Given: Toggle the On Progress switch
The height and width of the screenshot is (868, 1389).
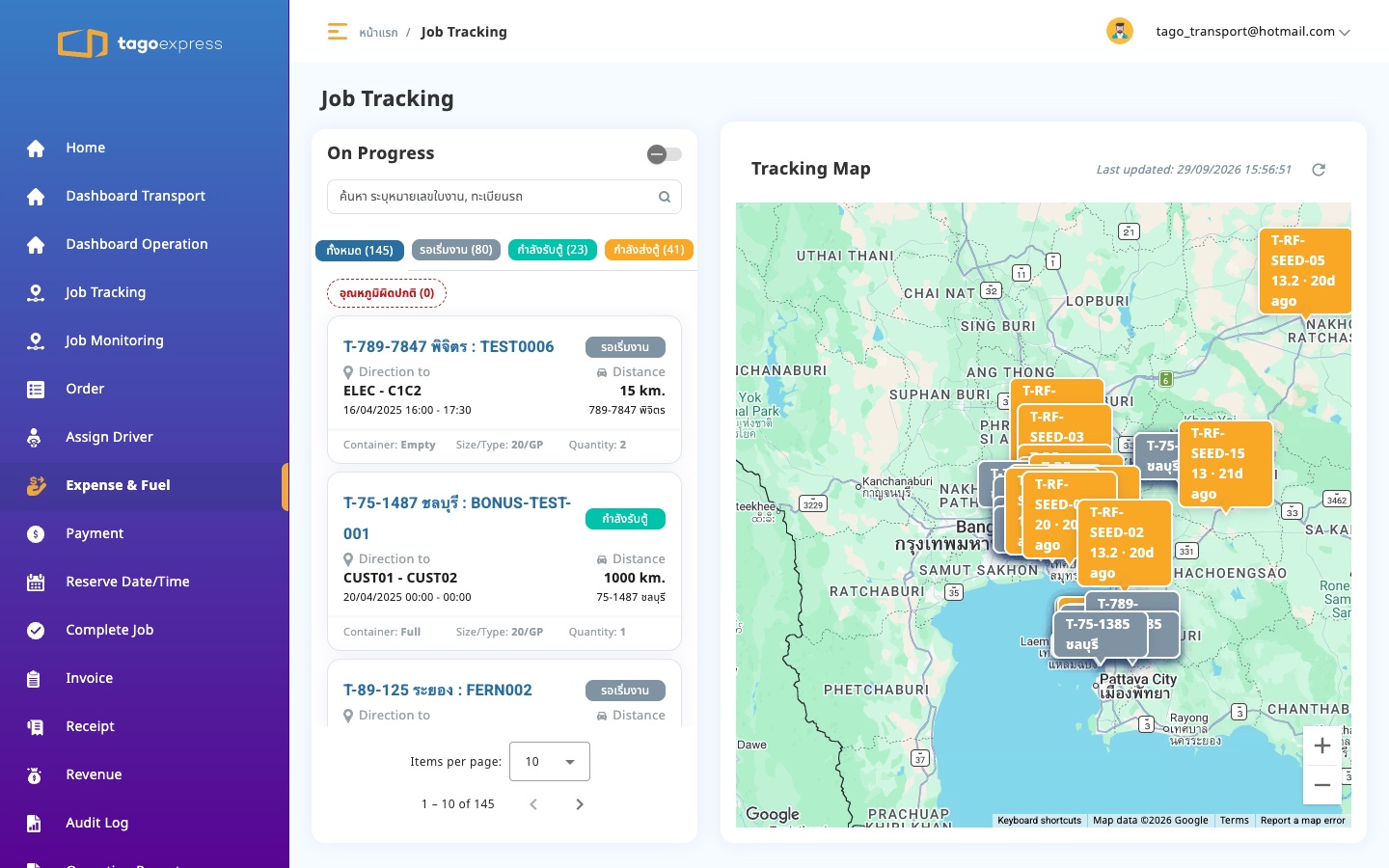Looking at the screenshot, I should pos(665,154).
